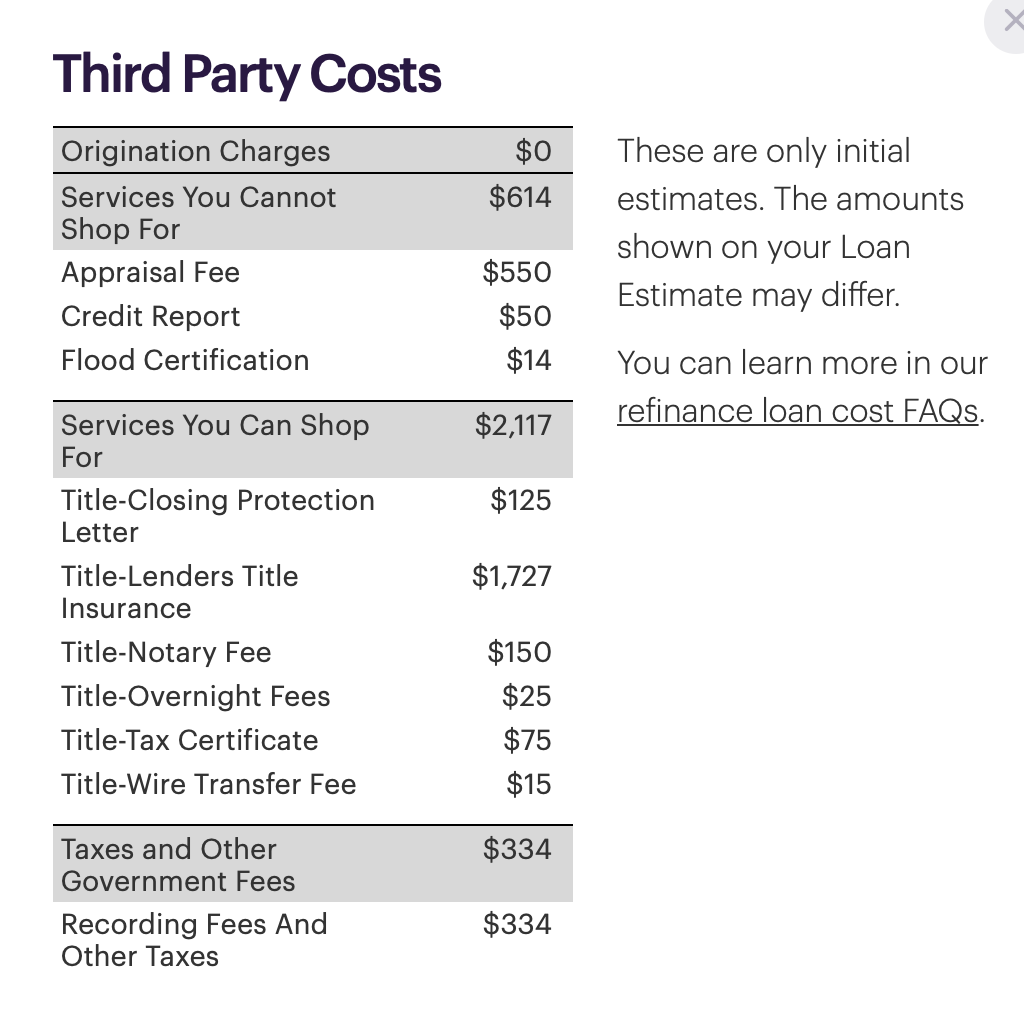Click the initial estimates disclaimer text
Viewport: 1024px width, 1020px height.
tap(790, 223)
